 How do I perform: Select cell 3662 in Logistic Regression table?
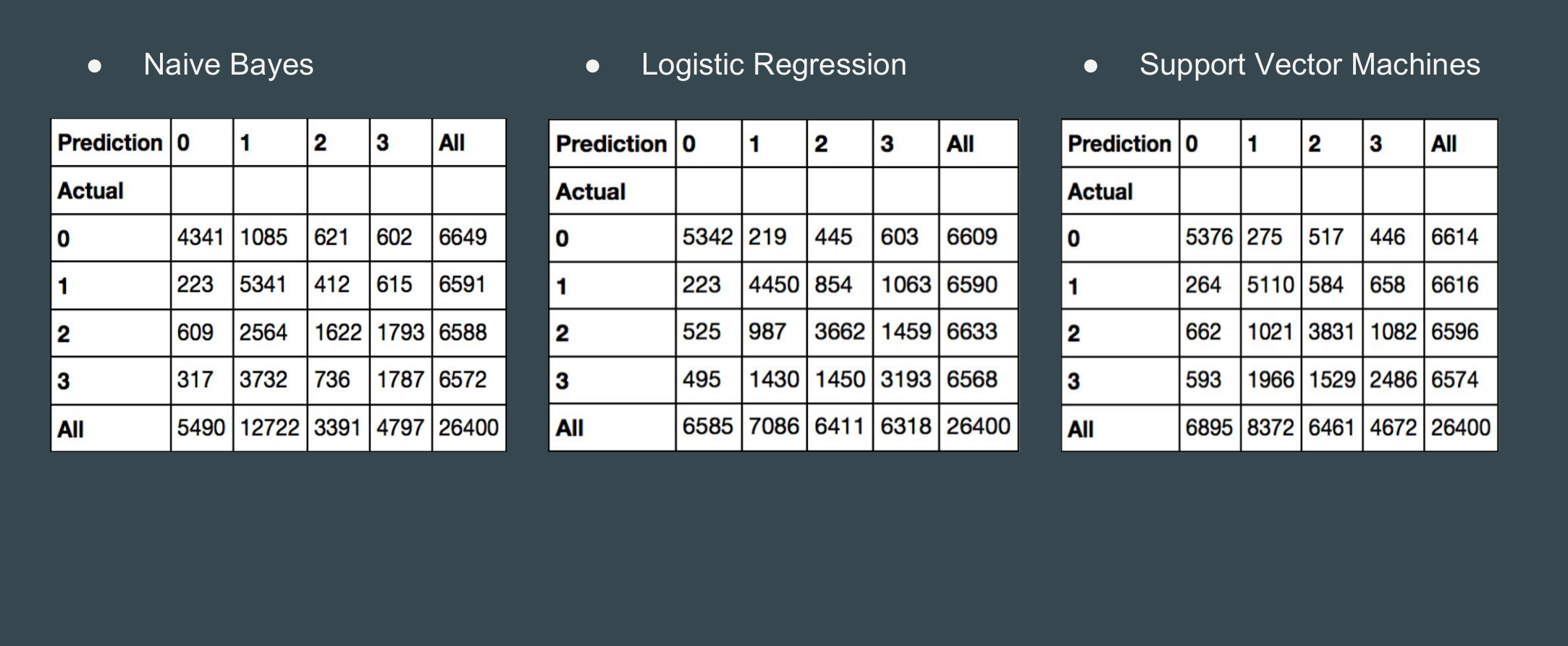[839, 332]
